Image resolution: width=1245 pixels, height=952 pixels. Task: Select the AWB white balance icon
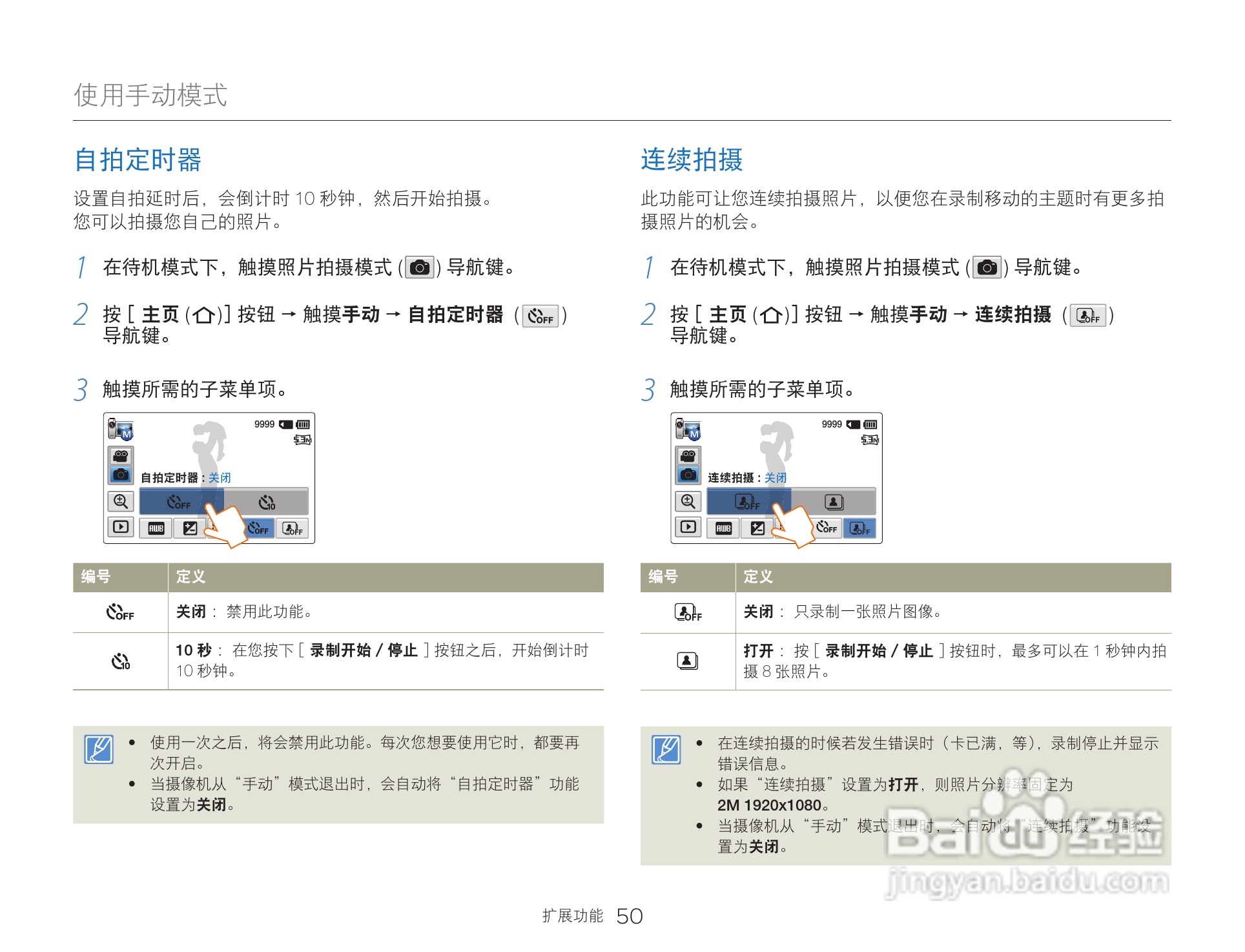pos(156,530)
